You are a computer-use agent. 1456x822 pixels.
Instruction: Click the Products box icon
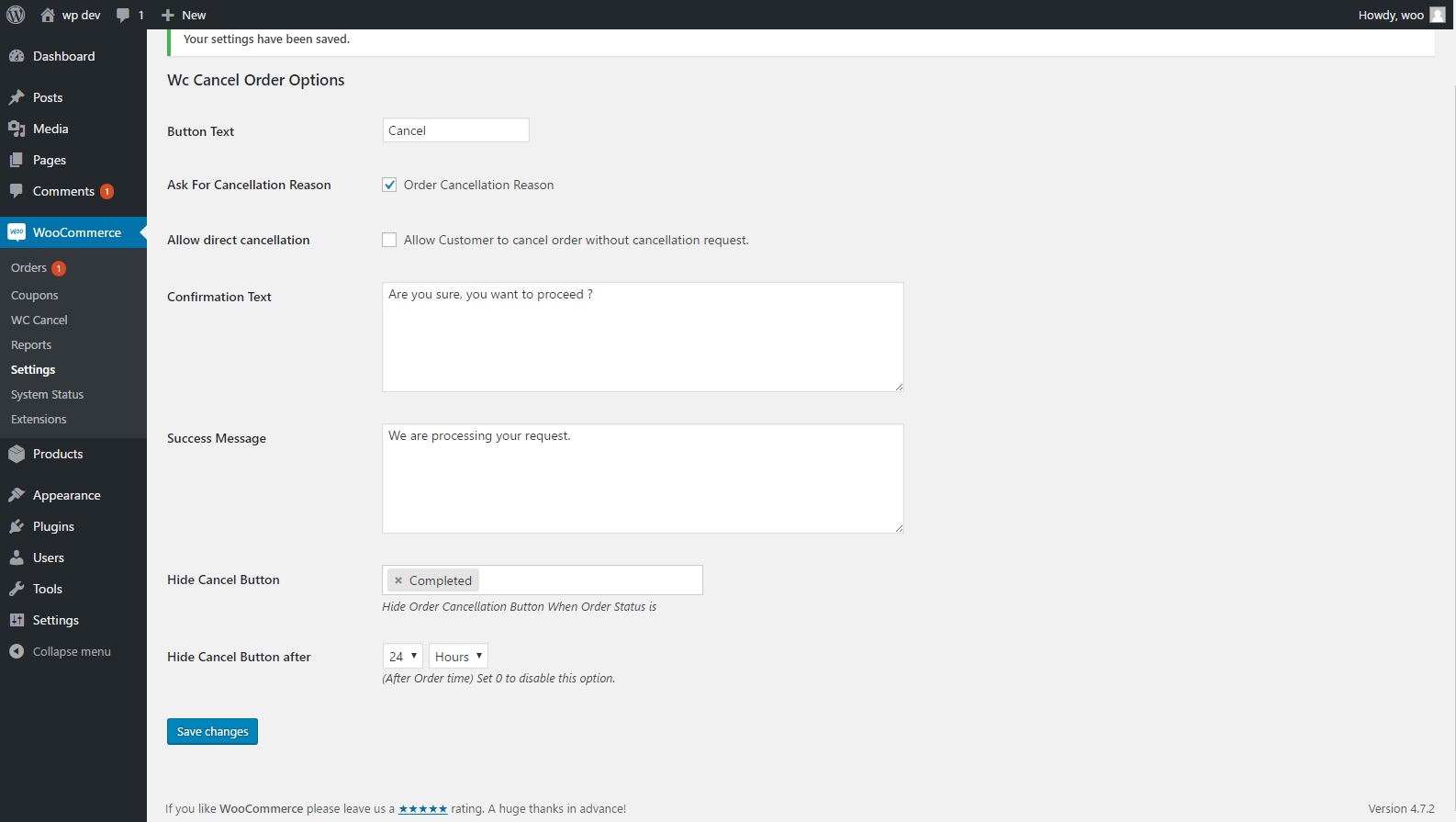[x=17, y=454]
